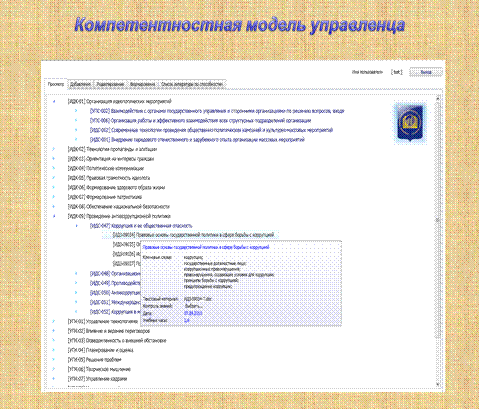
Task: Expand the УПС-006 sub-item arrow
Action: (x=76, y=121)
